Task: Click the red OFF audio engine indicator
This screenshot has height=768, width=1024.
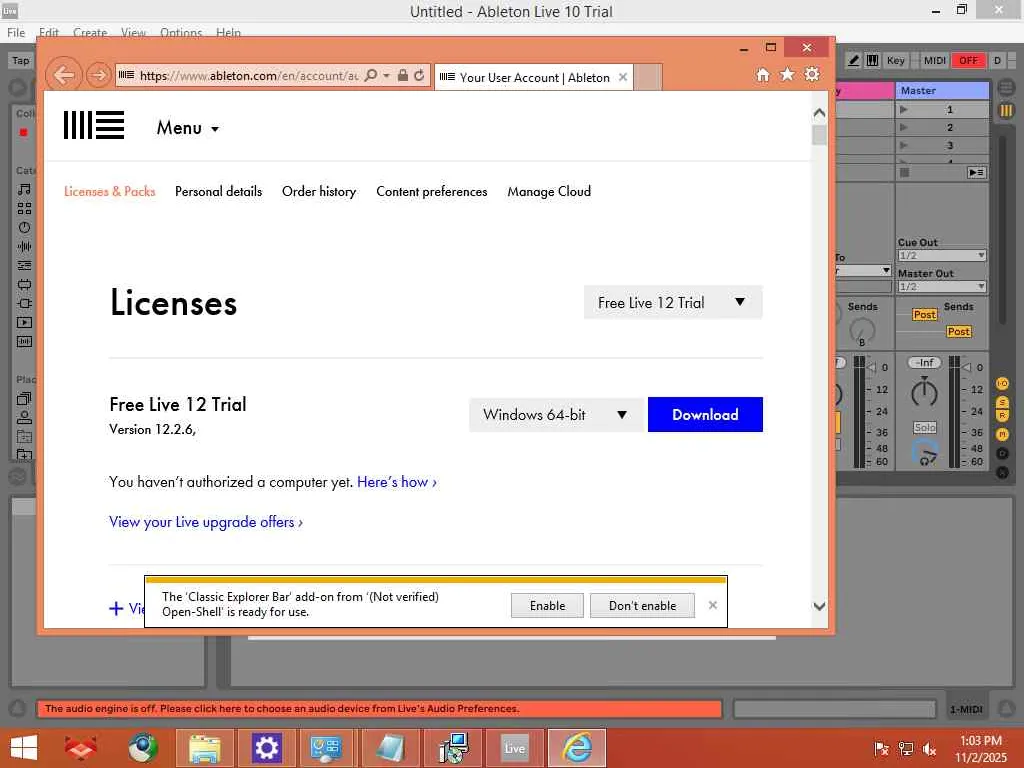Action: [968, 60]
